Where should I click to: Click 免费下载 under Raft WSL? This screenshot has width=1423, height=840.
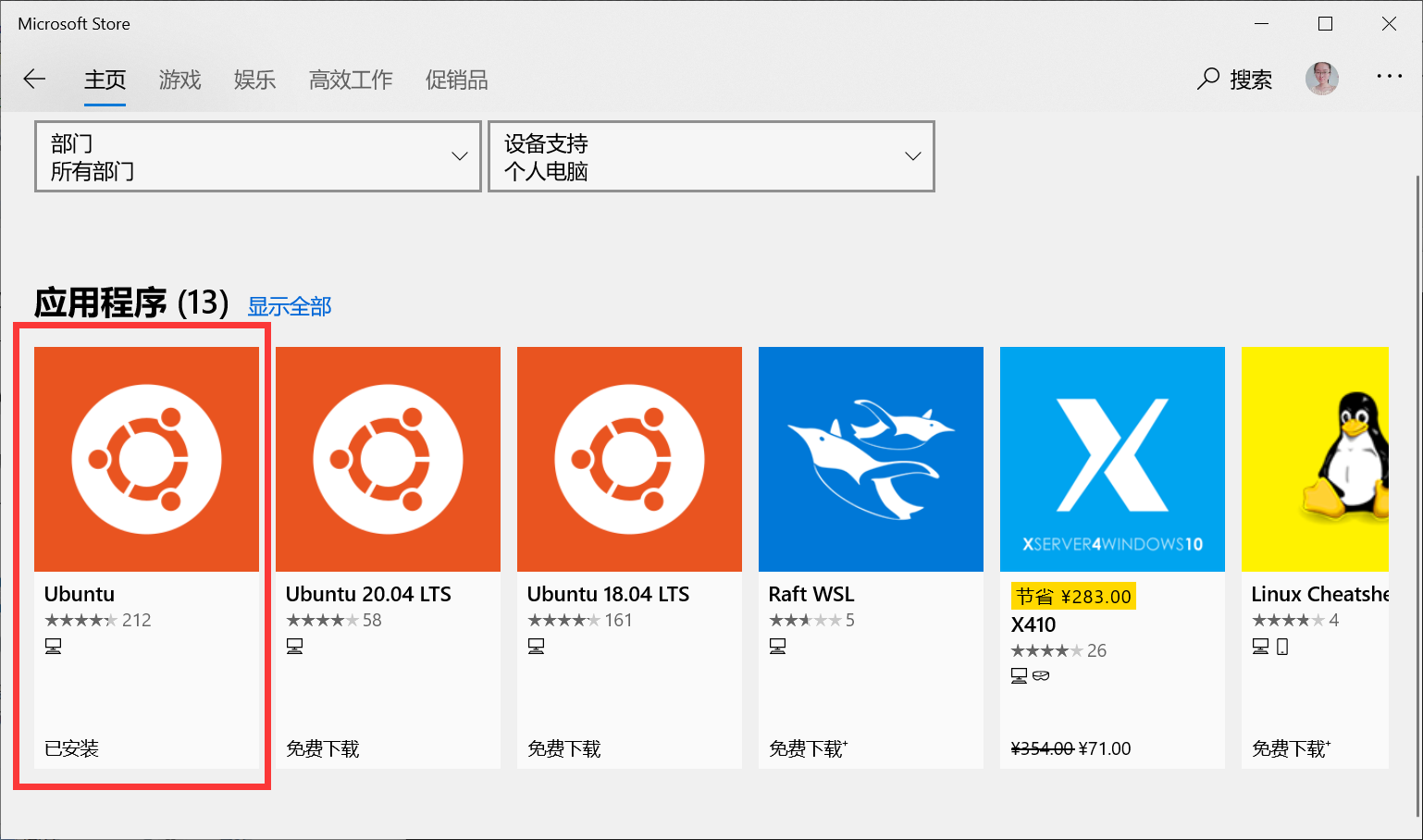pos(808,748)
